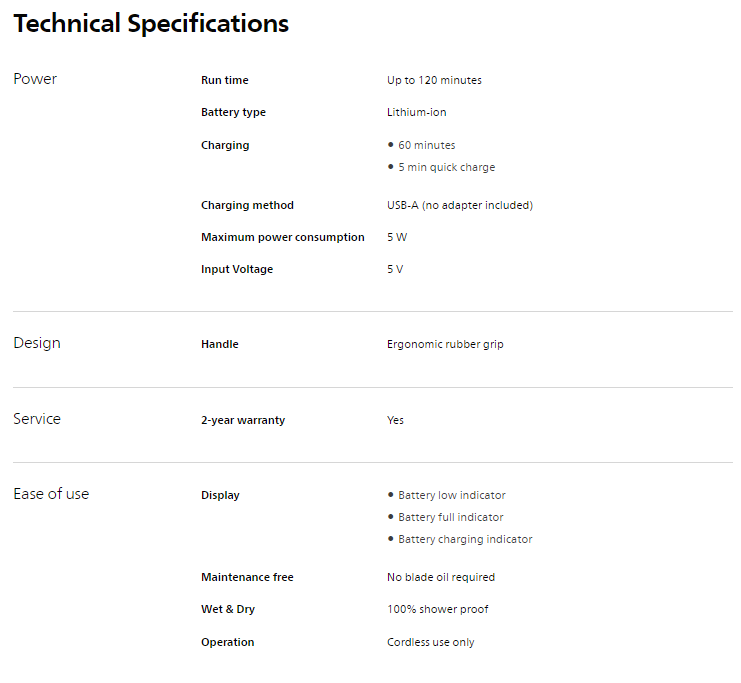Select the Power section label
The height and width of the screenshot is (683, 741).
tap(35, 79)
